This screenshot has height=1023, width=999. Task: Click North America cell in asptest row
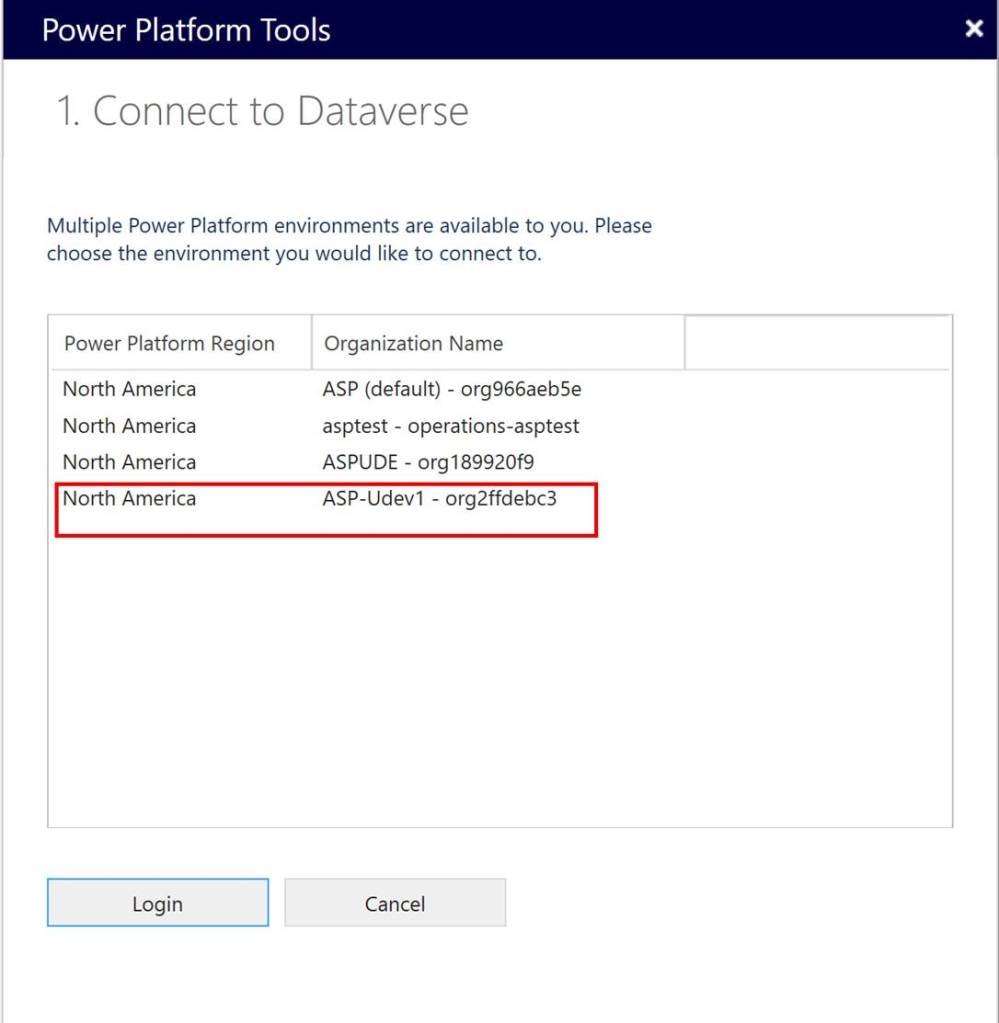pyautogui.click(x=129, y=426)
